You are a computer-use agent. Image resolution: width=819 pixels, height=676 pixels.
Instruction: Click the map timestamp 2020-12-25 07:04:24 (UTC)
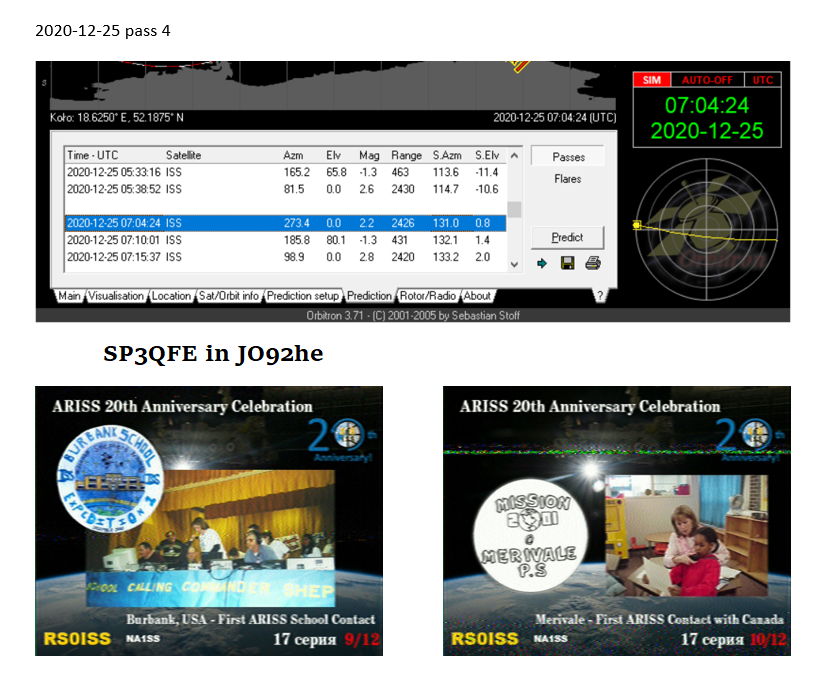(555, 118)
